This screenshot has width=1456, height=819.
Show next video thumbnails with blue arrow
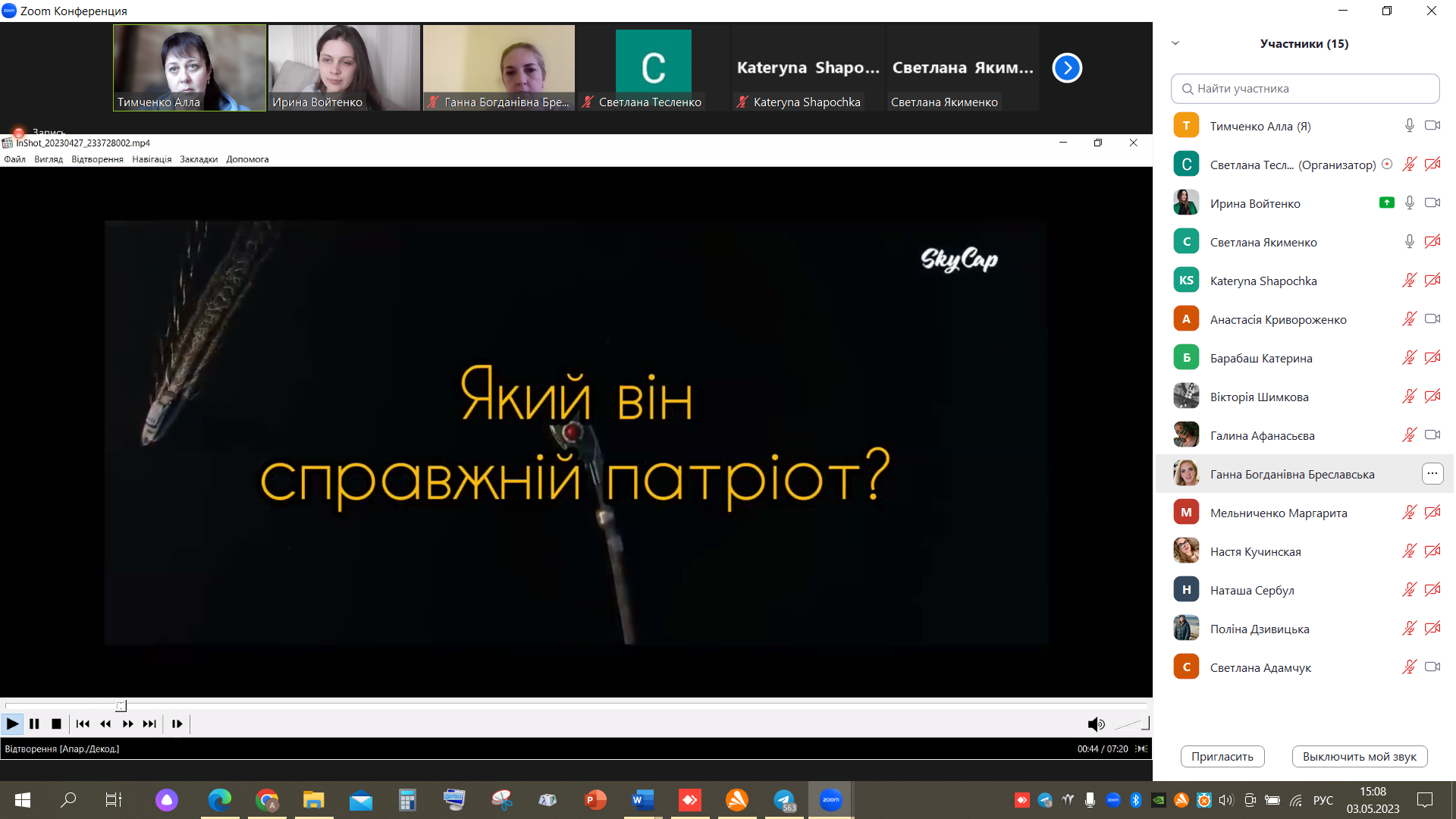point(1067,68)
